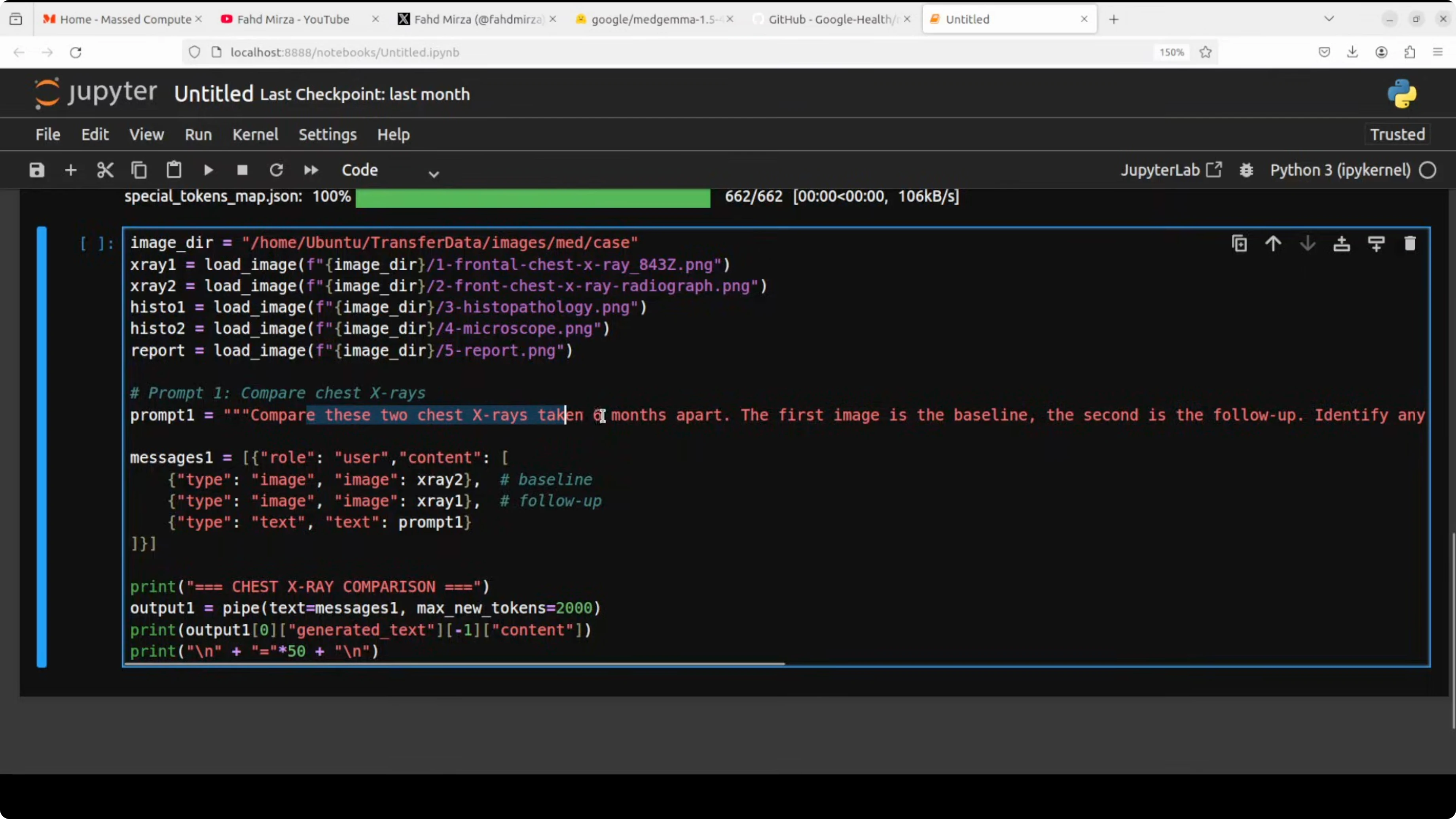Cut the selected cell with scissors icon

click(x=105, y=170)
